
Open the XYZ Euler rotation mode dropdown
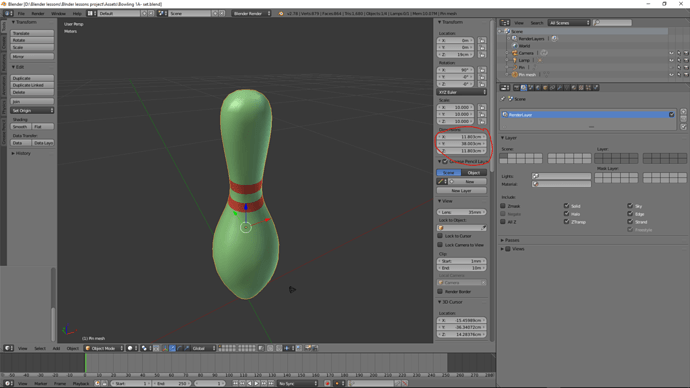pyautogui.click(x=462, y=92)
